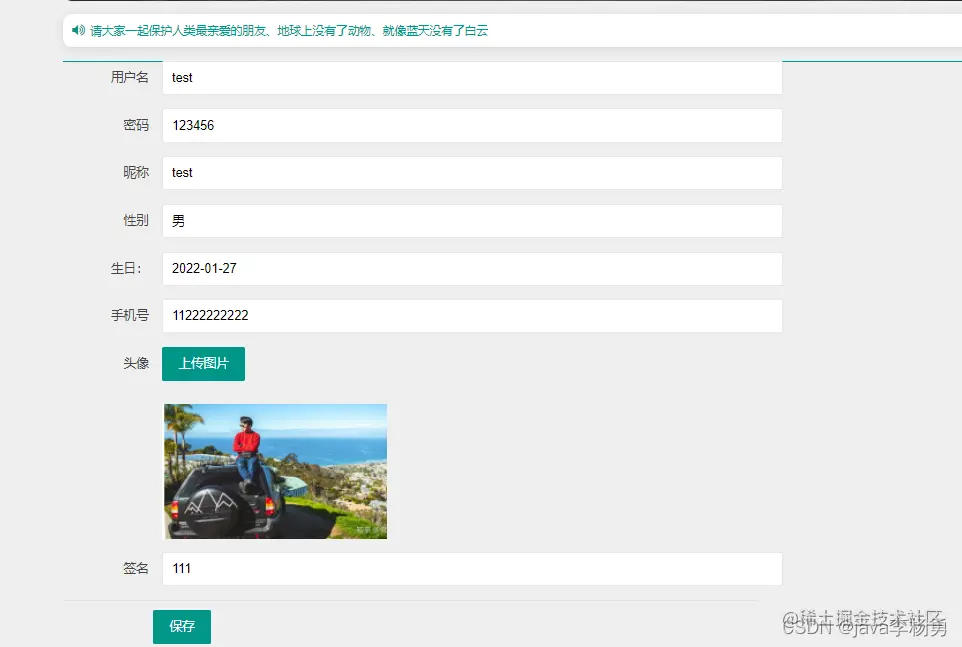Screen dimensions: 962x647
Task: Select the 性别 field showing 男
Action: (x=472, y=221)
